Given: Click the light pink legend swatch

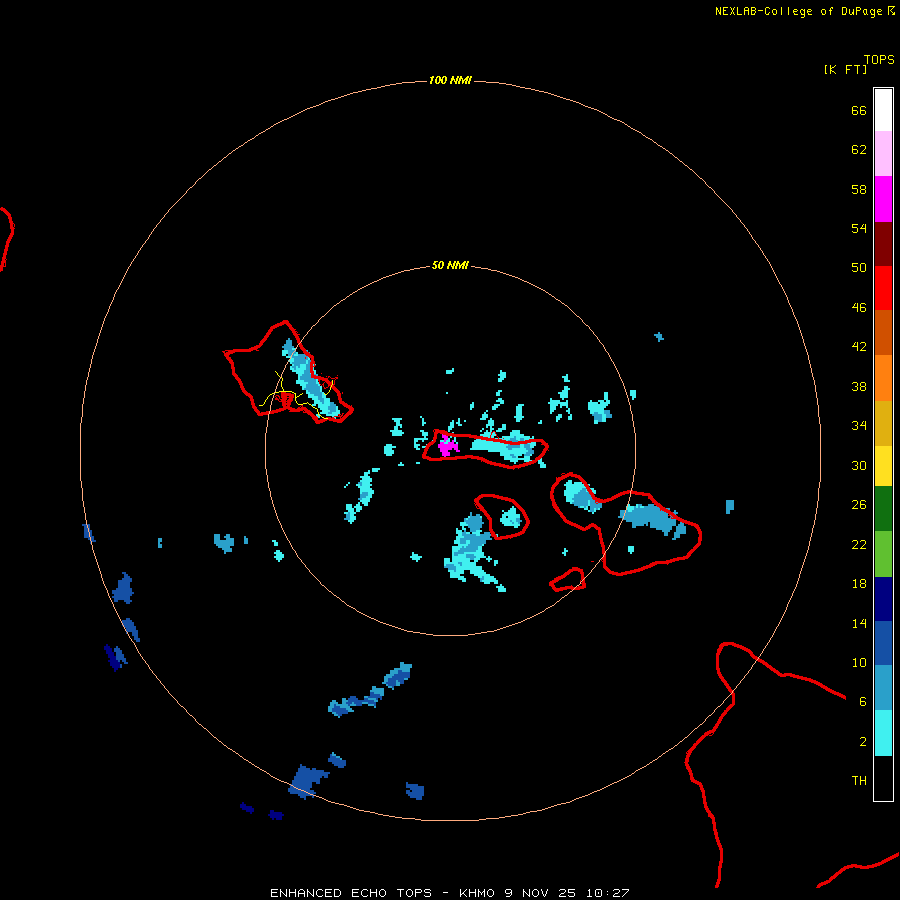Looking at the screenshot, I should 883,153.
